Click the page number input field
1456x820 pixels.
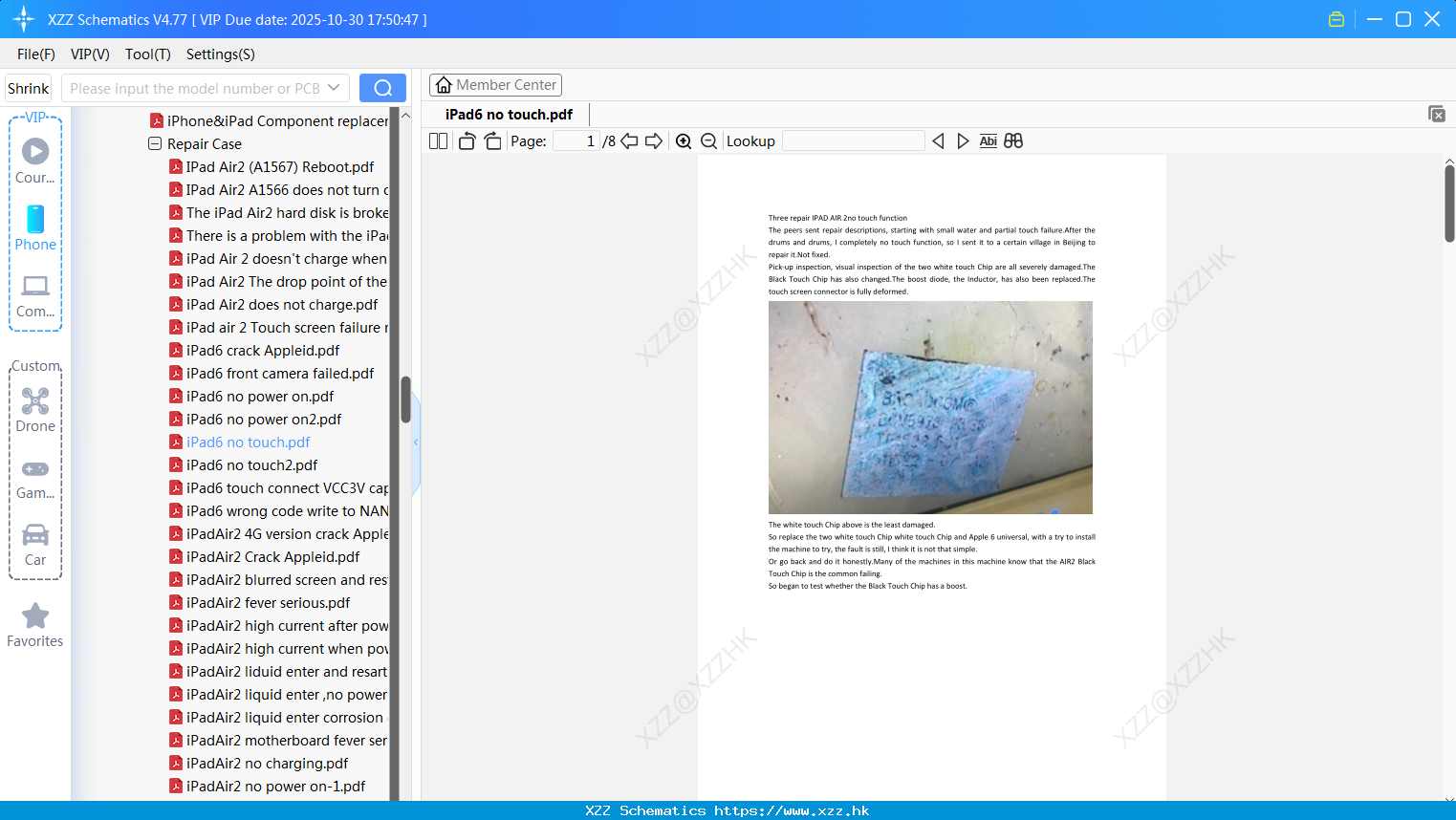576,141
